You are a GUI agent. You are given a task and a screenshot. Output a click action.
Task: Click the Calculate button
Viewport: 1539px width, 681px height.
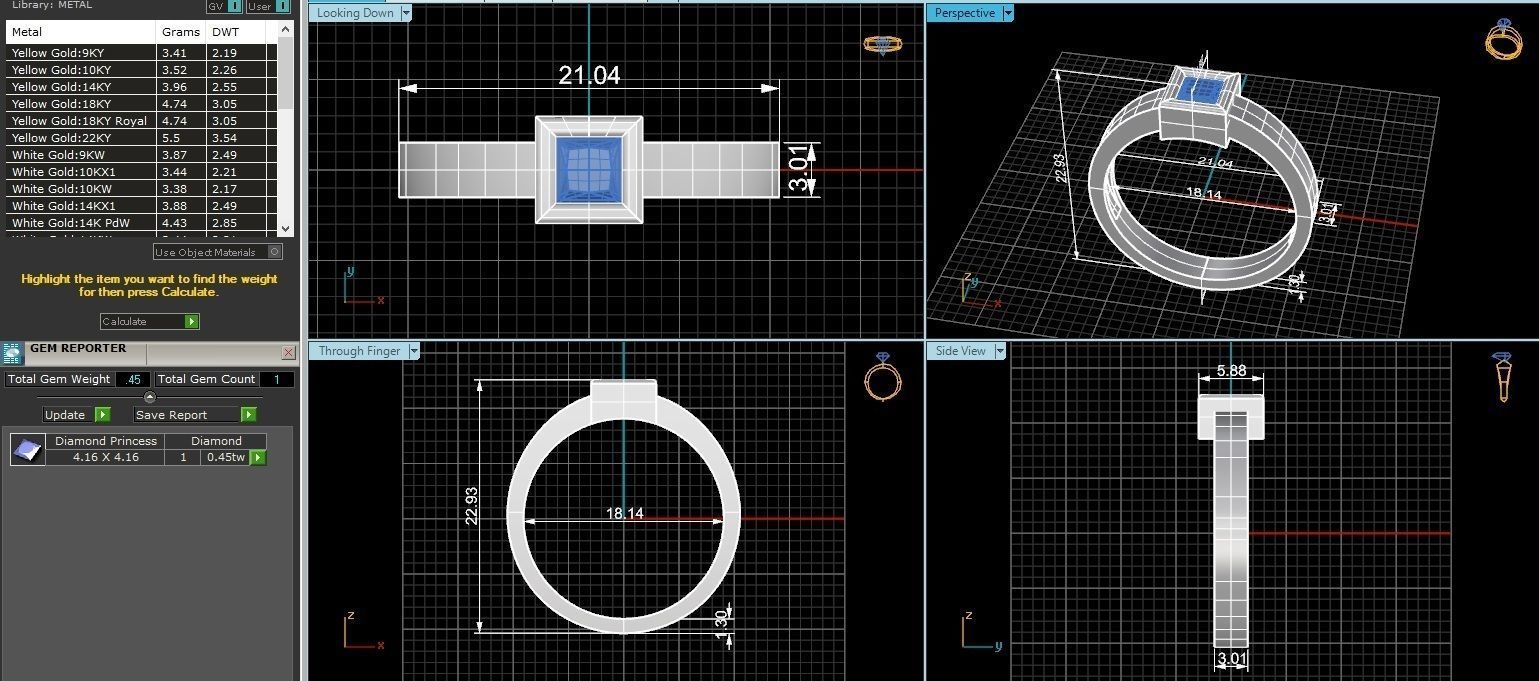(149, 321)
